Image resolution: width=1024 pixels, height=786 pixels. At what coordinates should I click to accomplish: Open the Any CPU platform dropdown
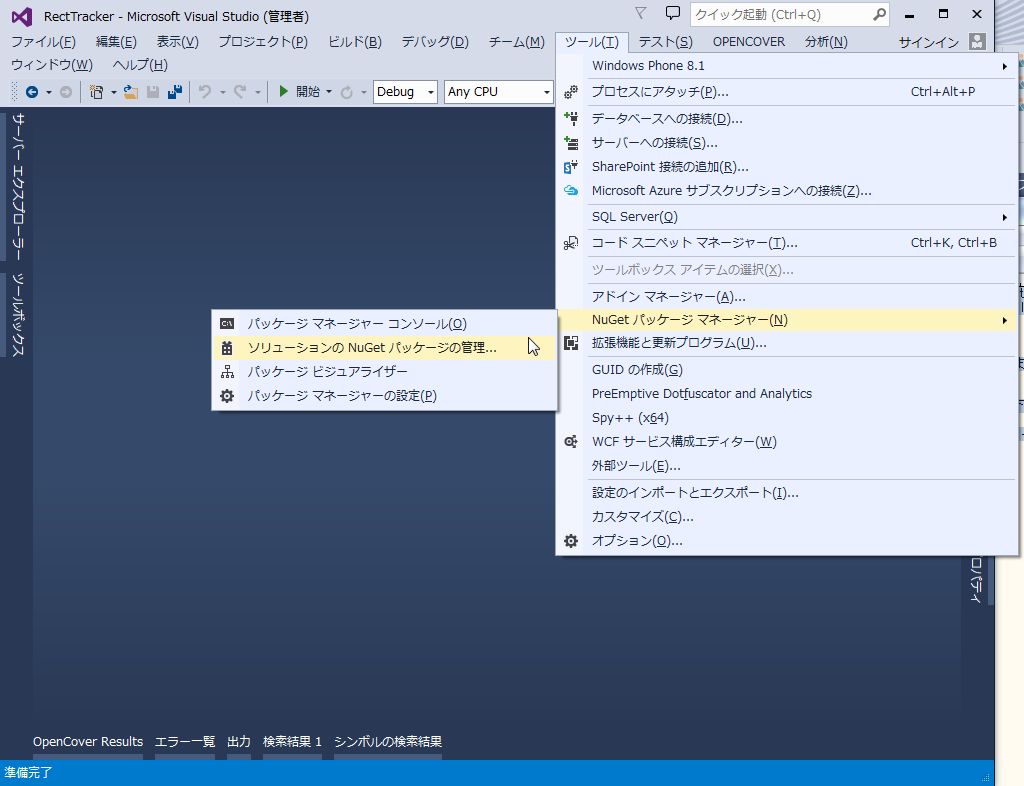(498, 91)
